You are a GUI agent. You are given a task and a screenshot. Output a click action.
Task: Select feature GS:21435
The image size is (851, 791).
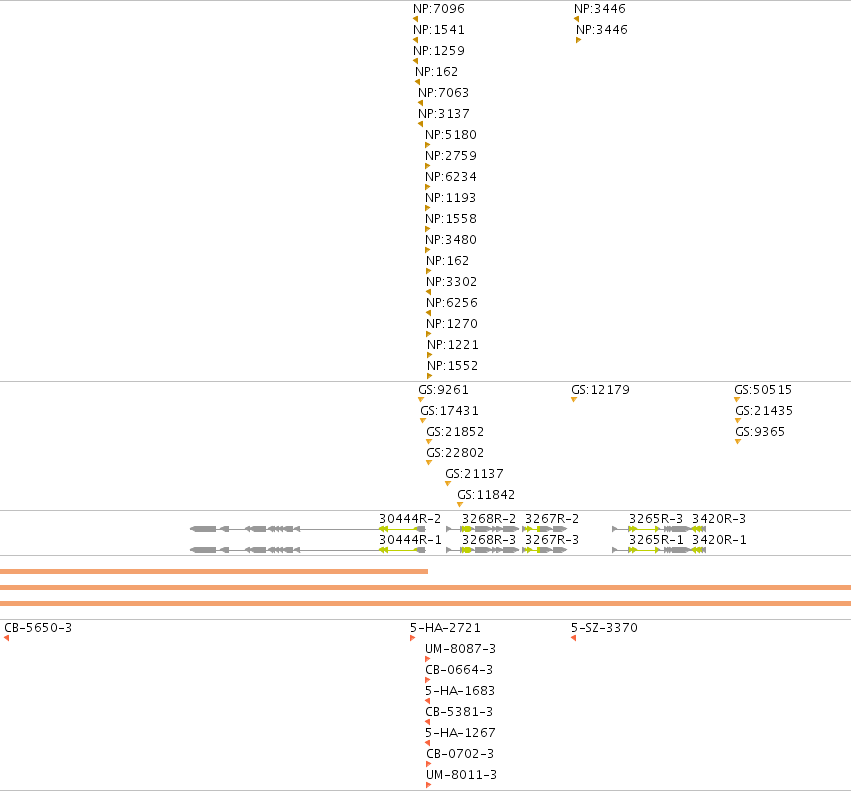pos(764,411)
